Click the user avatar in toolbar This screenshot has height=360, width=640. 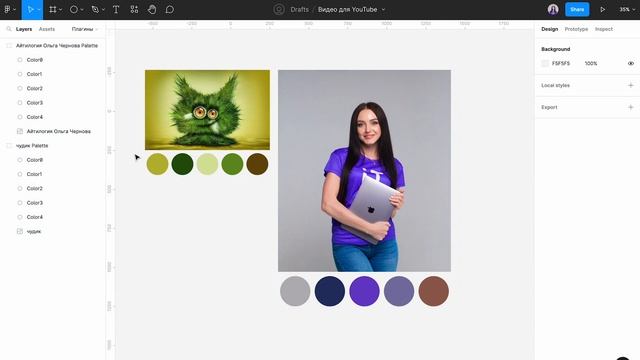(x=553, y=9)
